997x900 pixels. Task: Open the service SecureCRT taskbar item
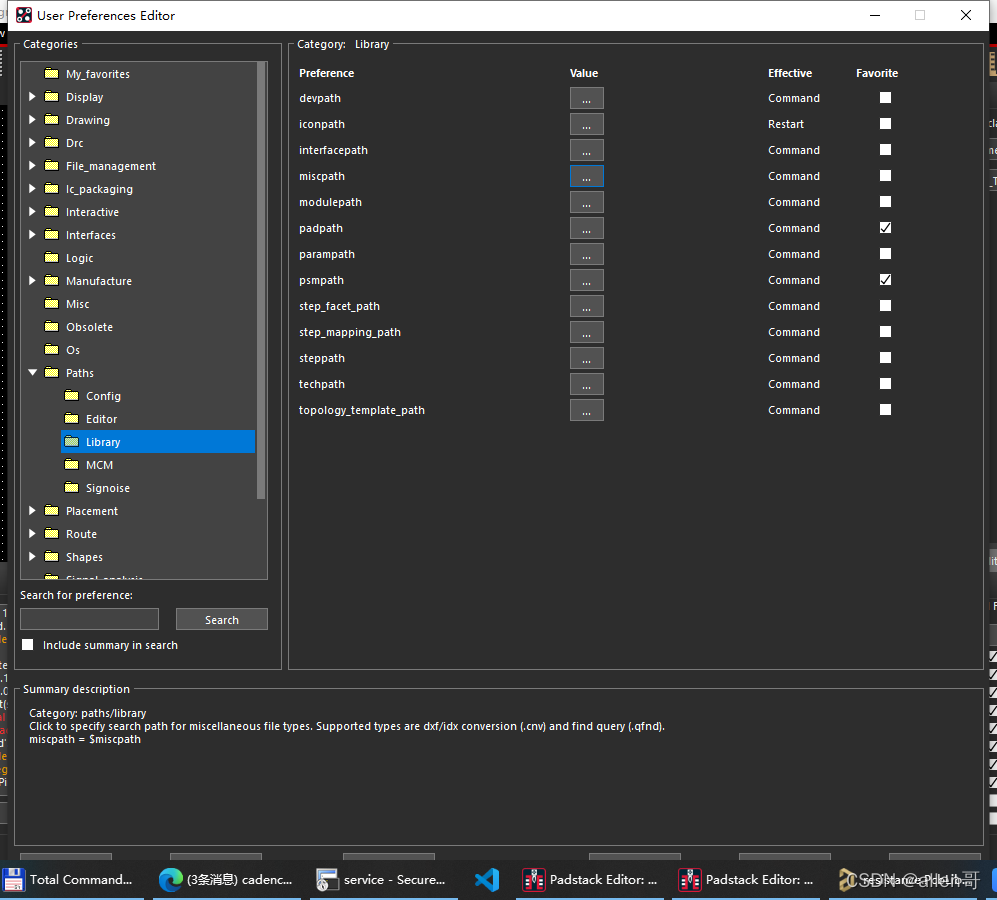[382, 880]
